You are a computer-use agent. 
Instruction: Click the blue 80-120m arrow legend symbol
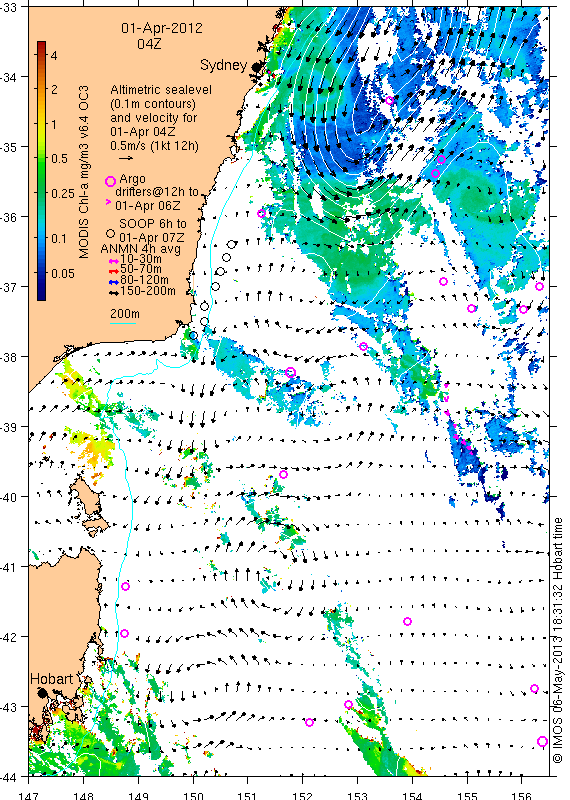point(115,282)
